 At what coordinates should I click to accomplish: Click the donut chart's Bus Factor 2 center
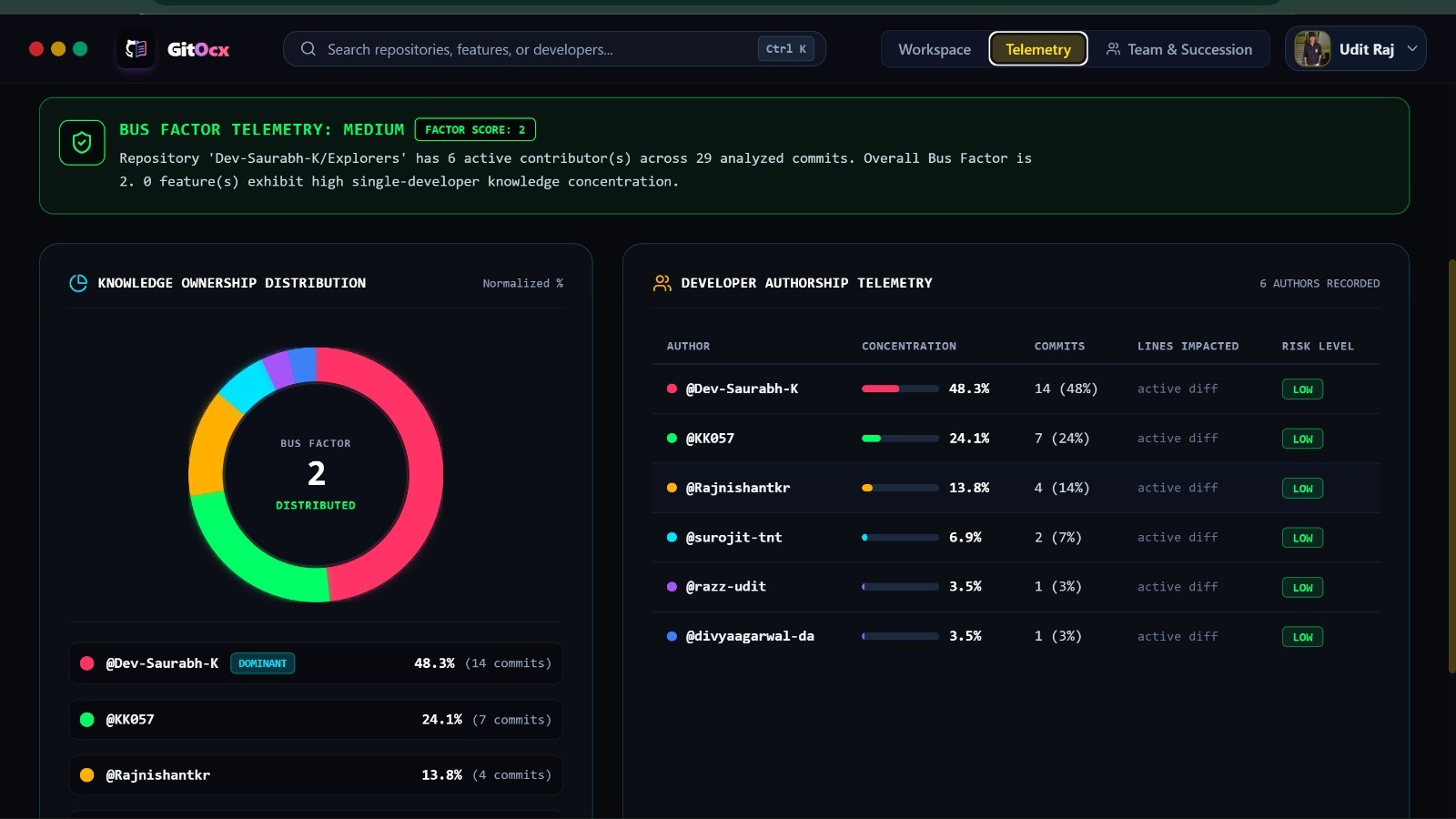[x=316, y=474]
